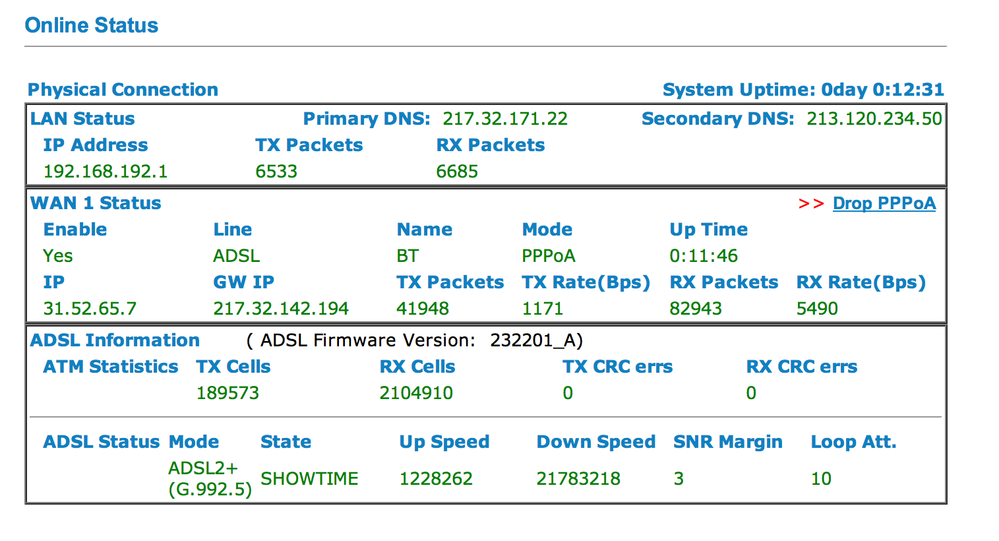Image resolution: width=999 pixels, height=541 pixels.
Task: Click the LAN Status heading
Action: tap(83, 119)
